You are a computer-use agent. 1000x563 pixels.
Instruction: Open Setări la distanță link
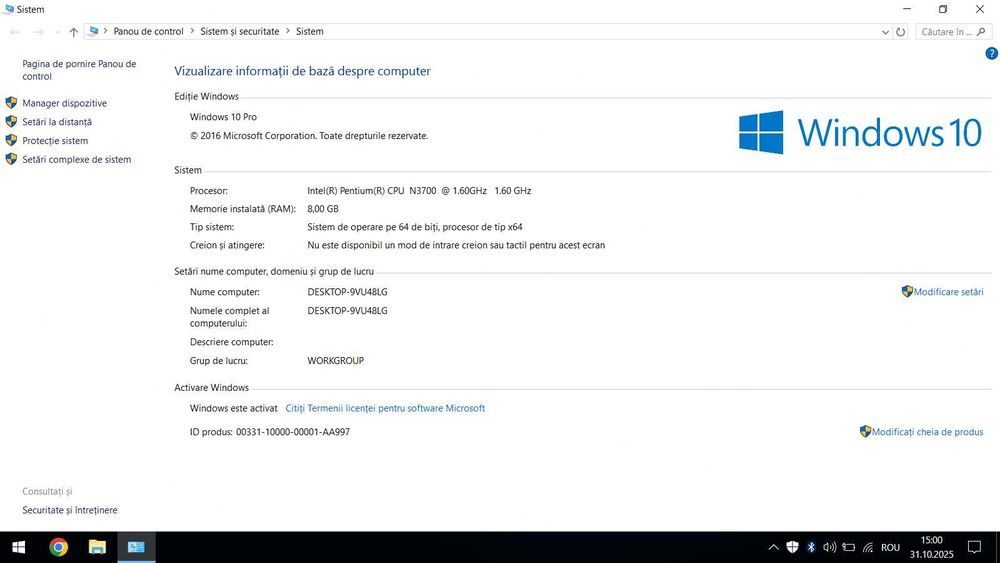pyautogui.click(x=57, y=122)
